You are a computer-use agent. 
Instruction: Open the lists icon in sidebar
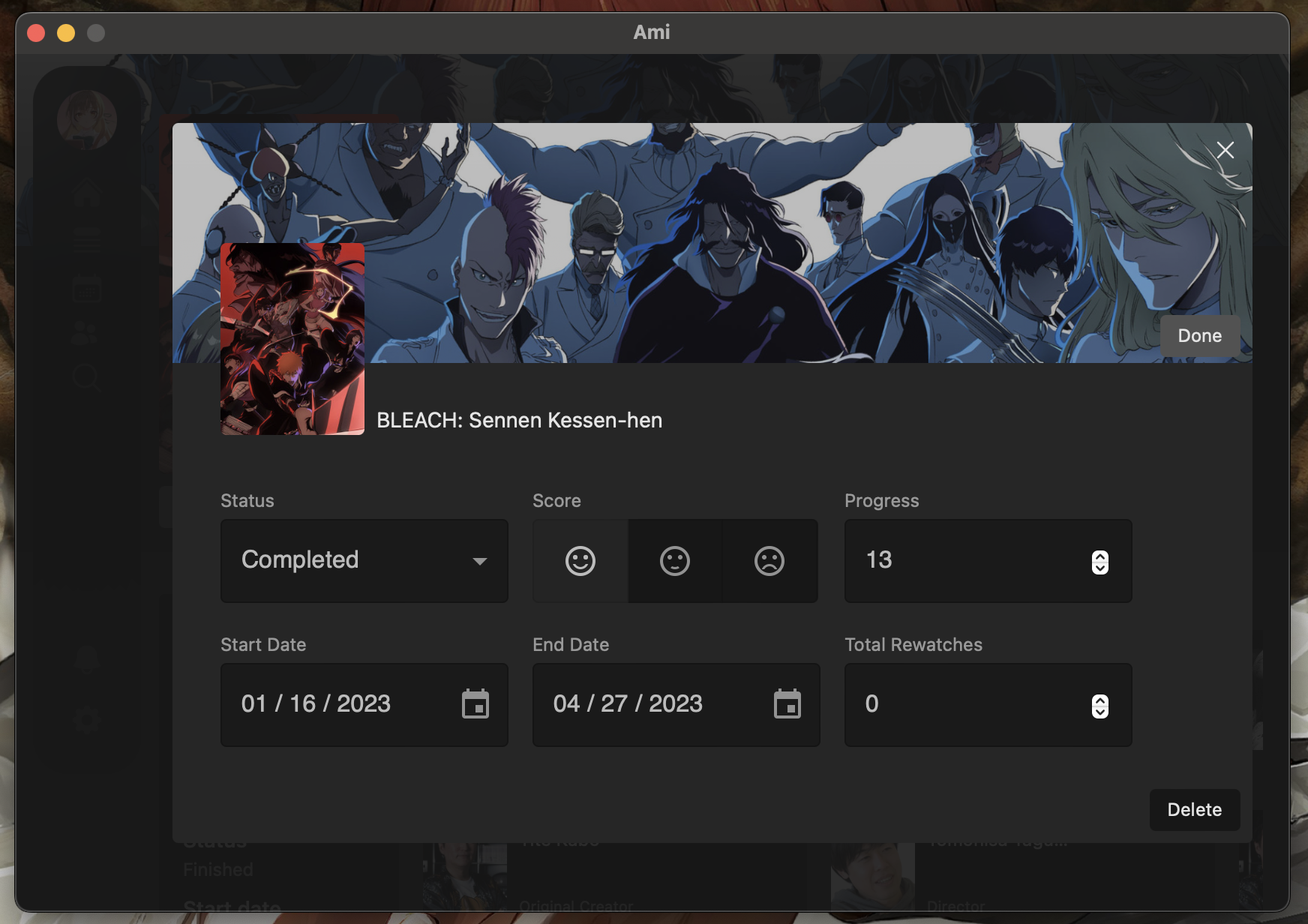click(x=86, y=240)
